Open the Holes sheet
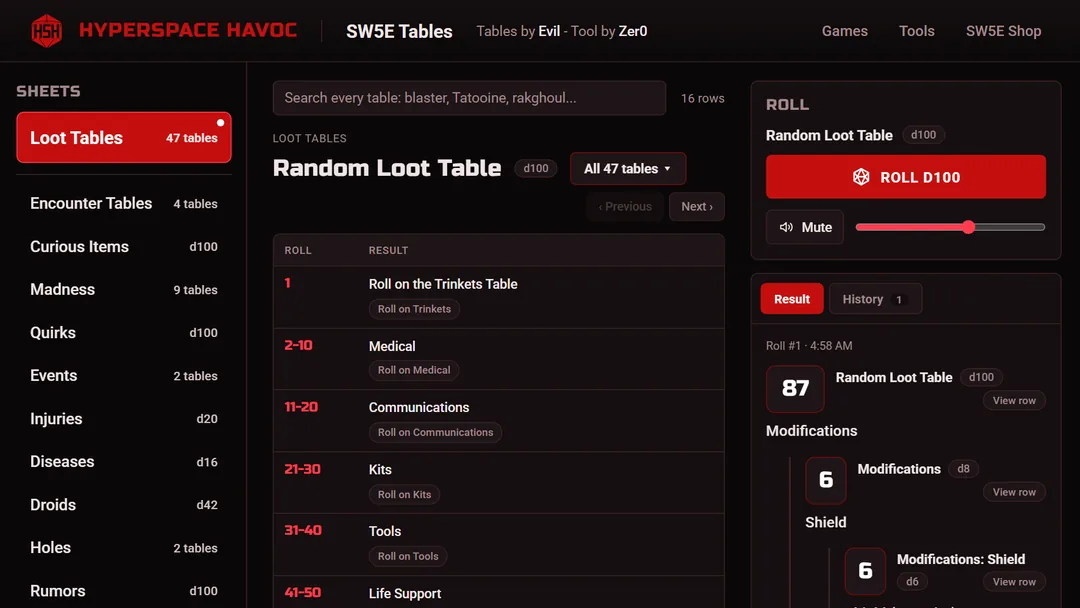 (x=124, y=548)
